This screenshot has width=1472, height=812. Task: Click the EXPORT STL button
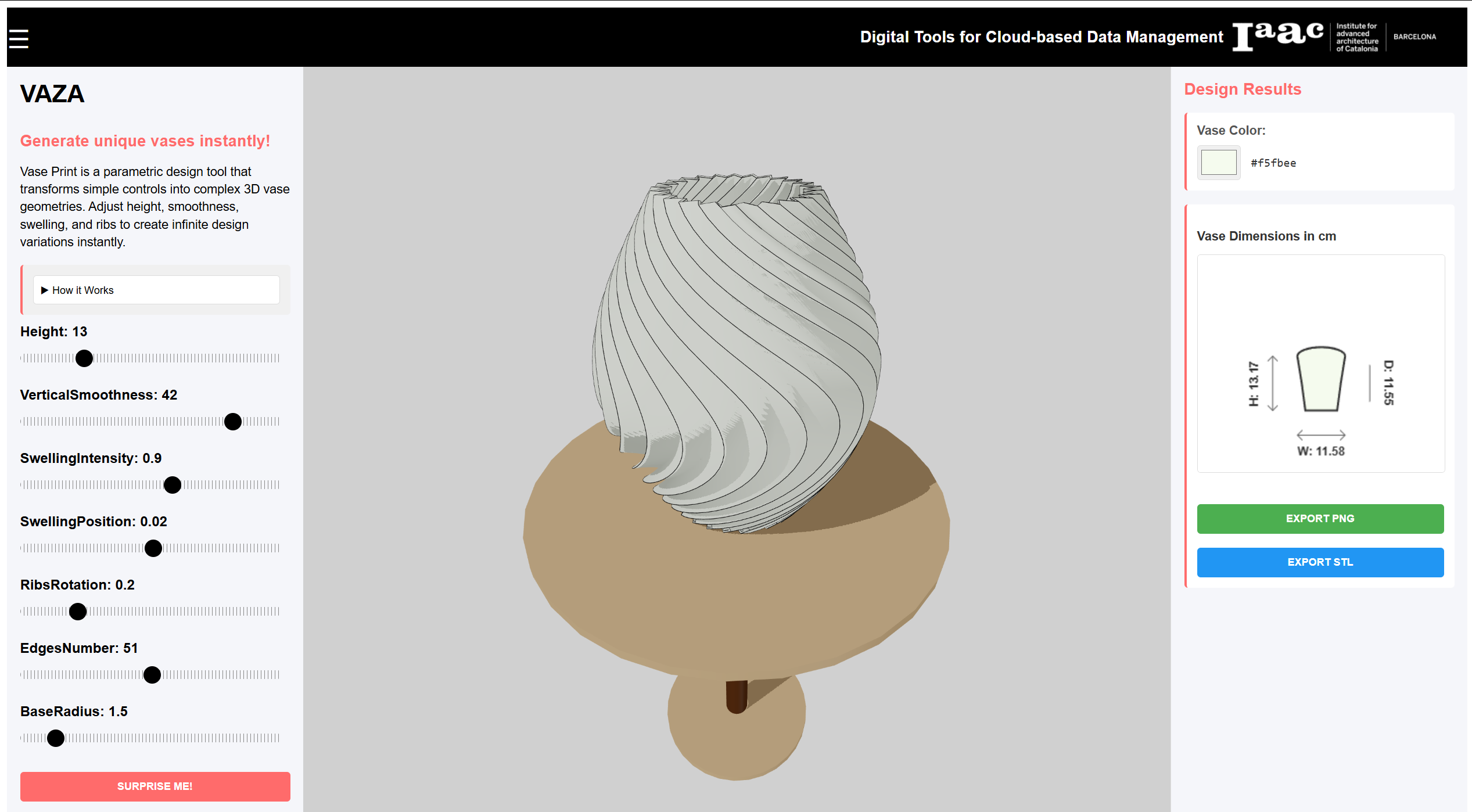click(1320, 562)
